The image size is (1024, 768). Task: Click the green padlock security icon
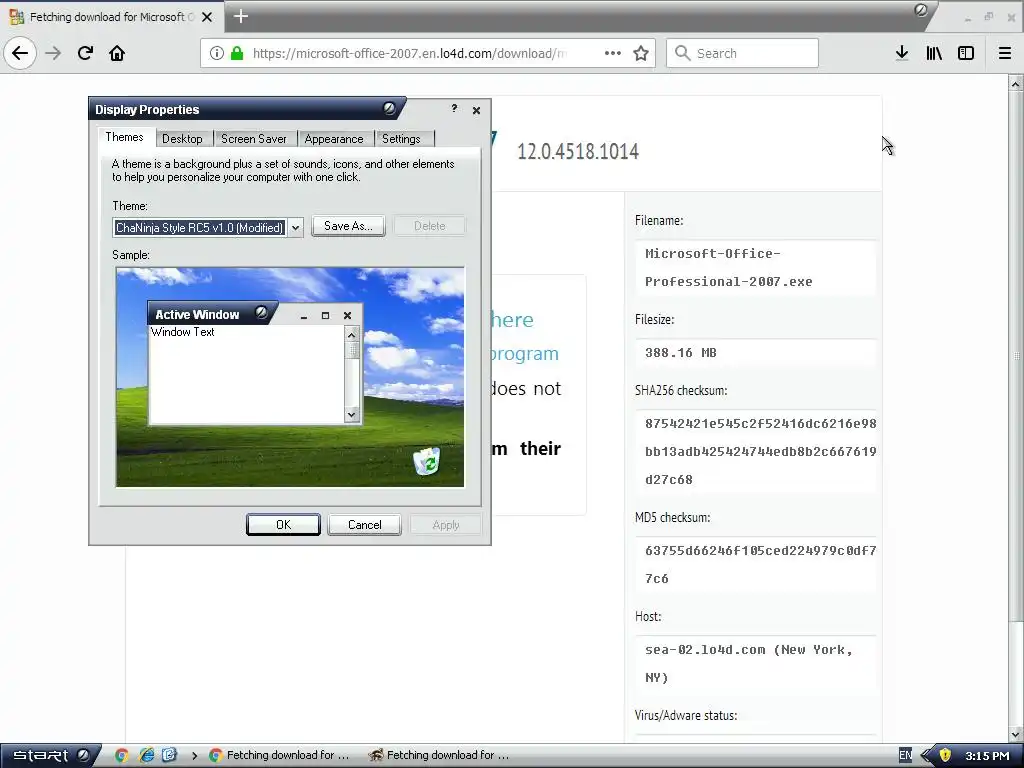pyautogui.click(x=237, y=53)
